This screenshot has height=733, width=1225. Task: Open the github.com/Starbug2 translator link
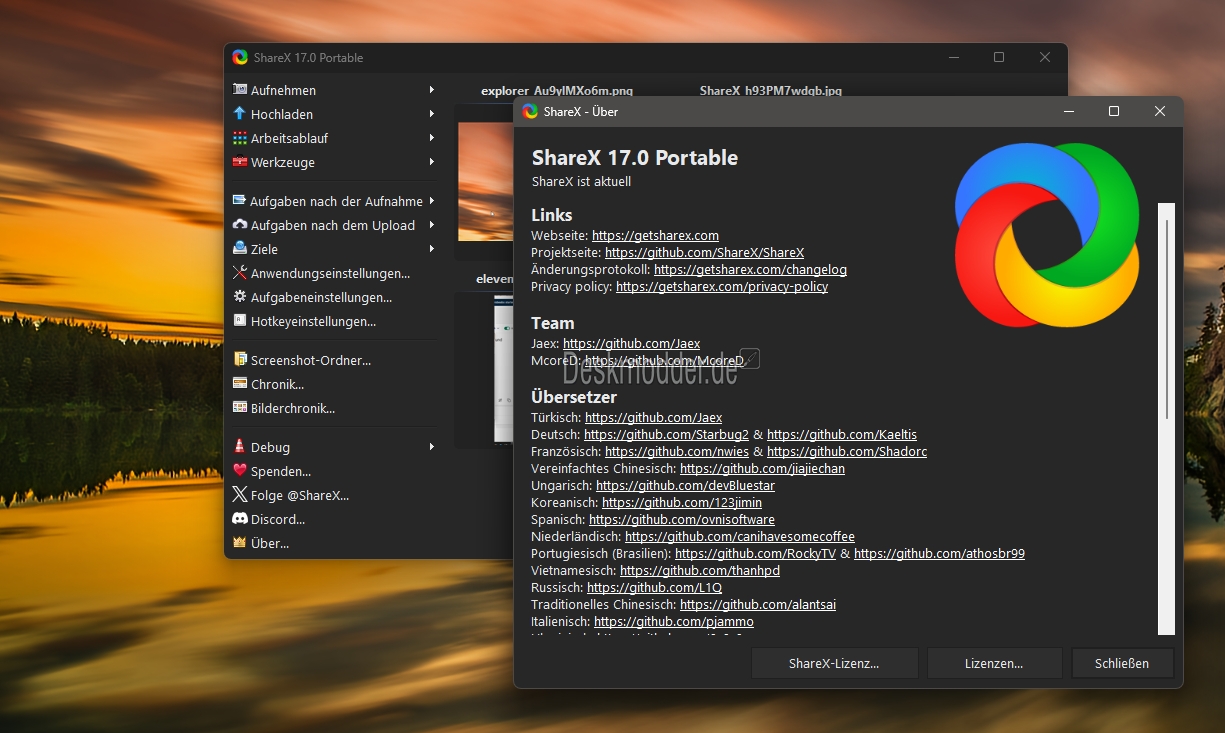tap(666, 435)
